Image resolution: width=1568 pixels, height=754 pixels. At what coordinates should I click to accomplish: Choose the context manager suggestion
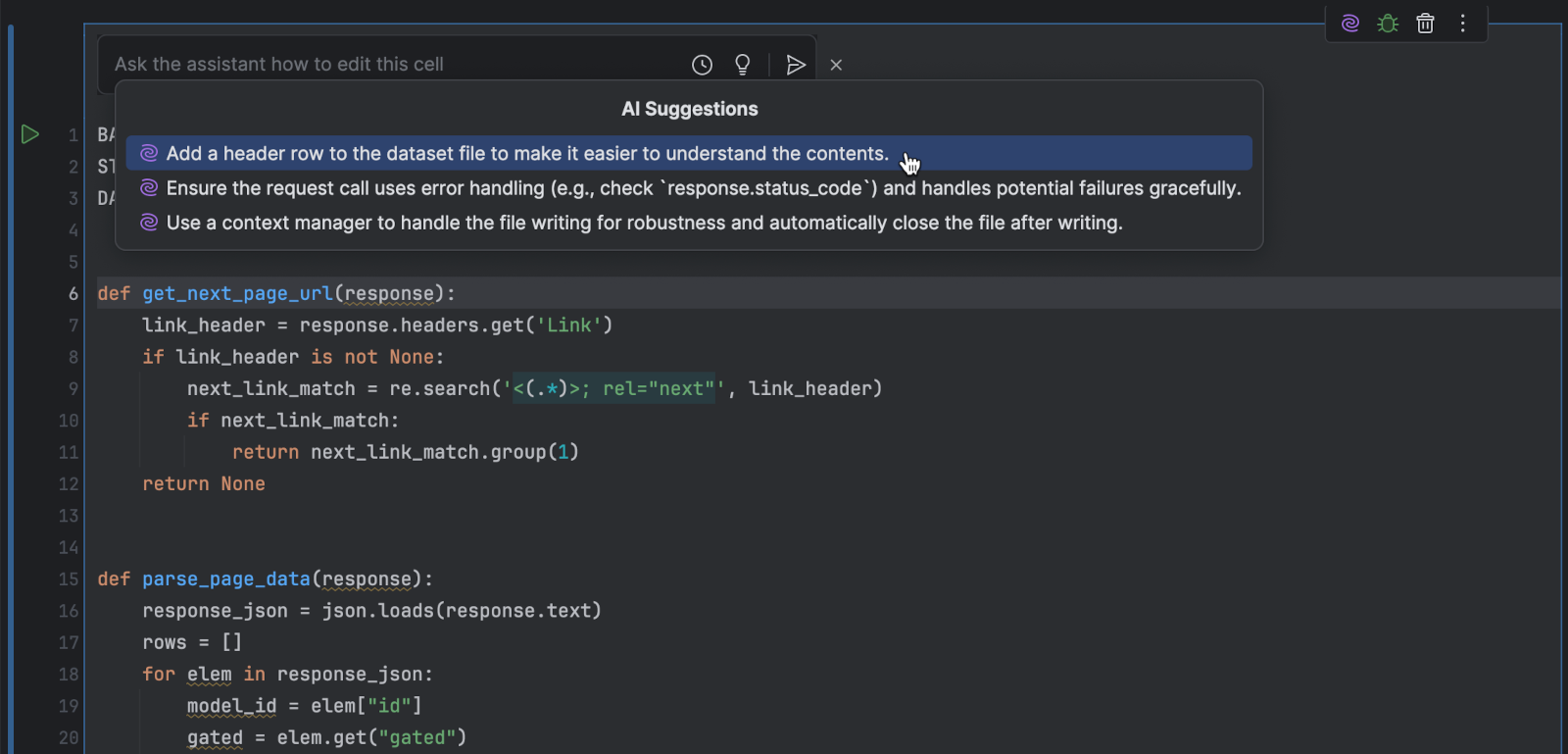[644, 224]
